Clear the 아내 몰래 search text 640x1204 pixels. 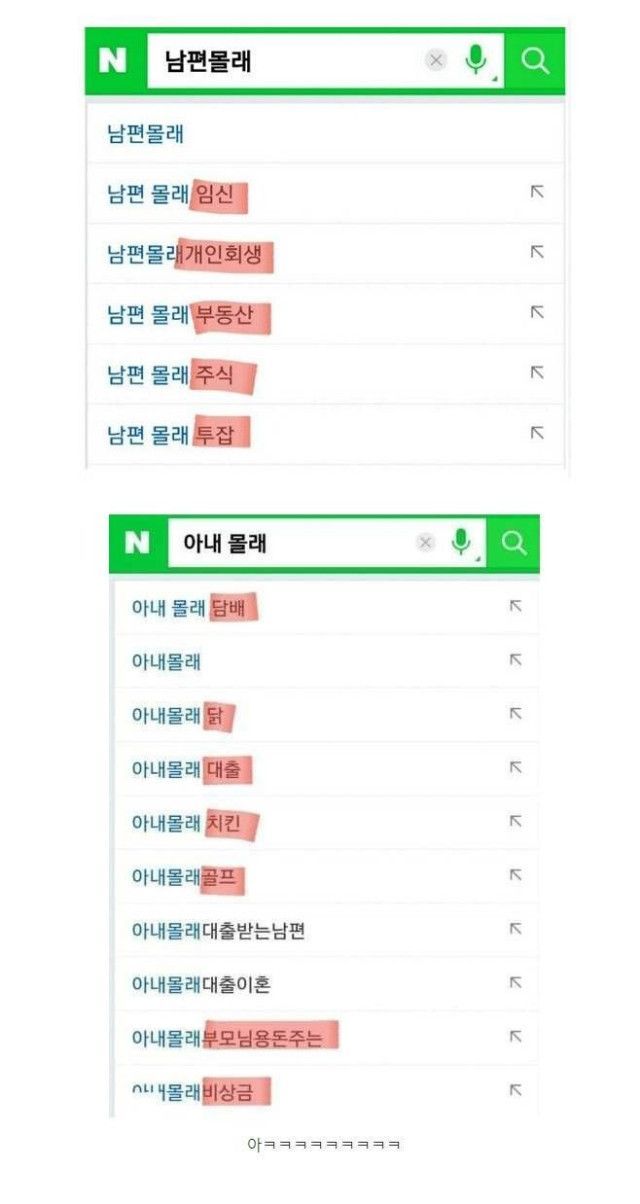[426, 543]
